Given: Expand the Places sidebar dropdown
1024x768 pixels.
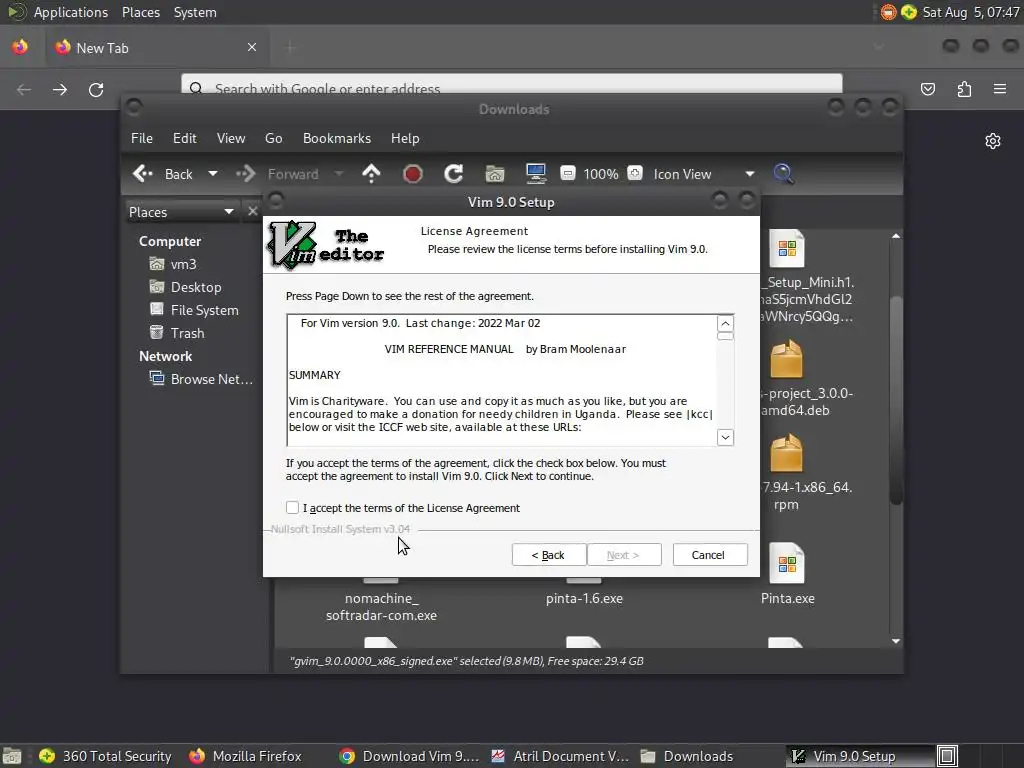Looking at the screenshot, I should (x=181, y=212).
